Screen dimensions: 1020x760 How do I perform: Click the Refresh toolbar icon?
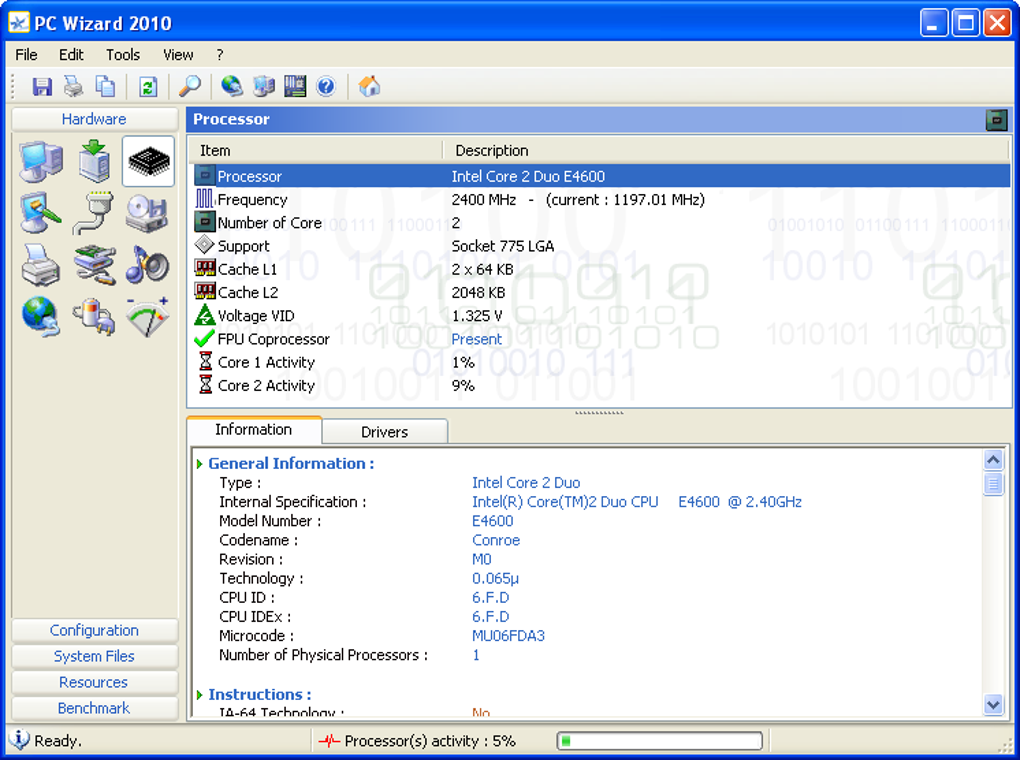[147, 86]
